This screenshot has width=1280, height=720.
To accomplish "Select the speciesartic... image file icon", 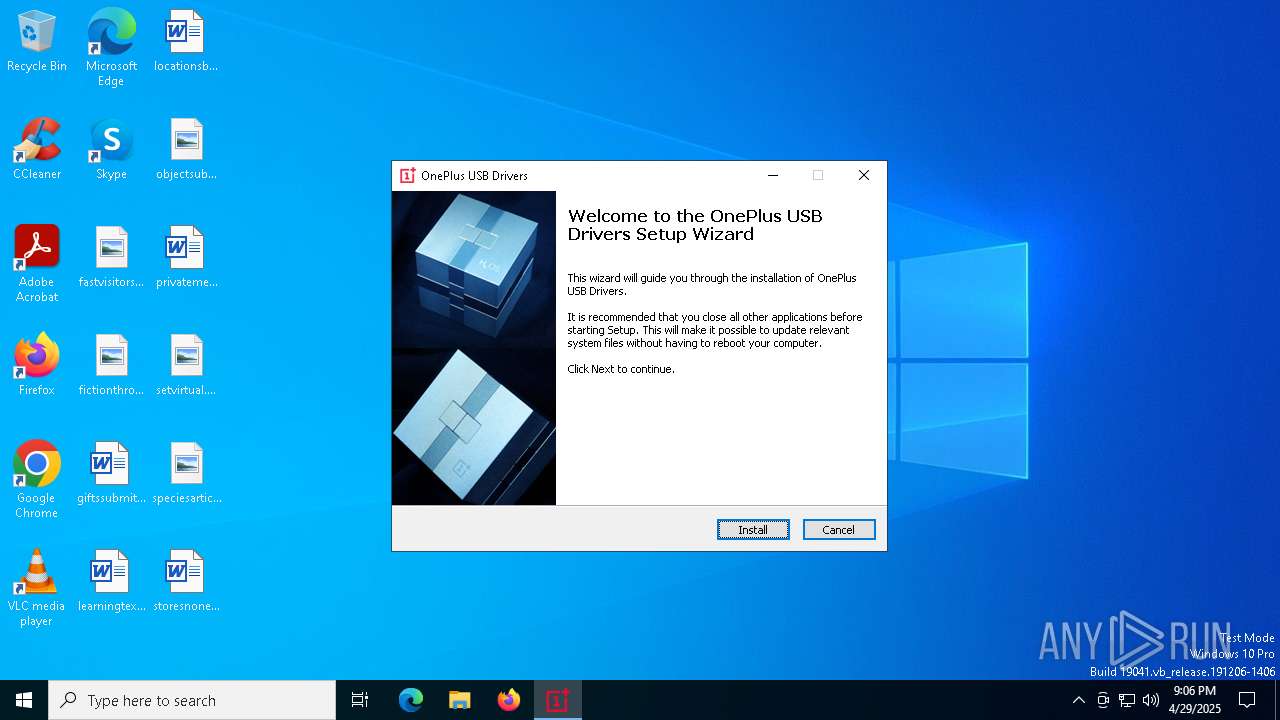I will coord(186,474).
